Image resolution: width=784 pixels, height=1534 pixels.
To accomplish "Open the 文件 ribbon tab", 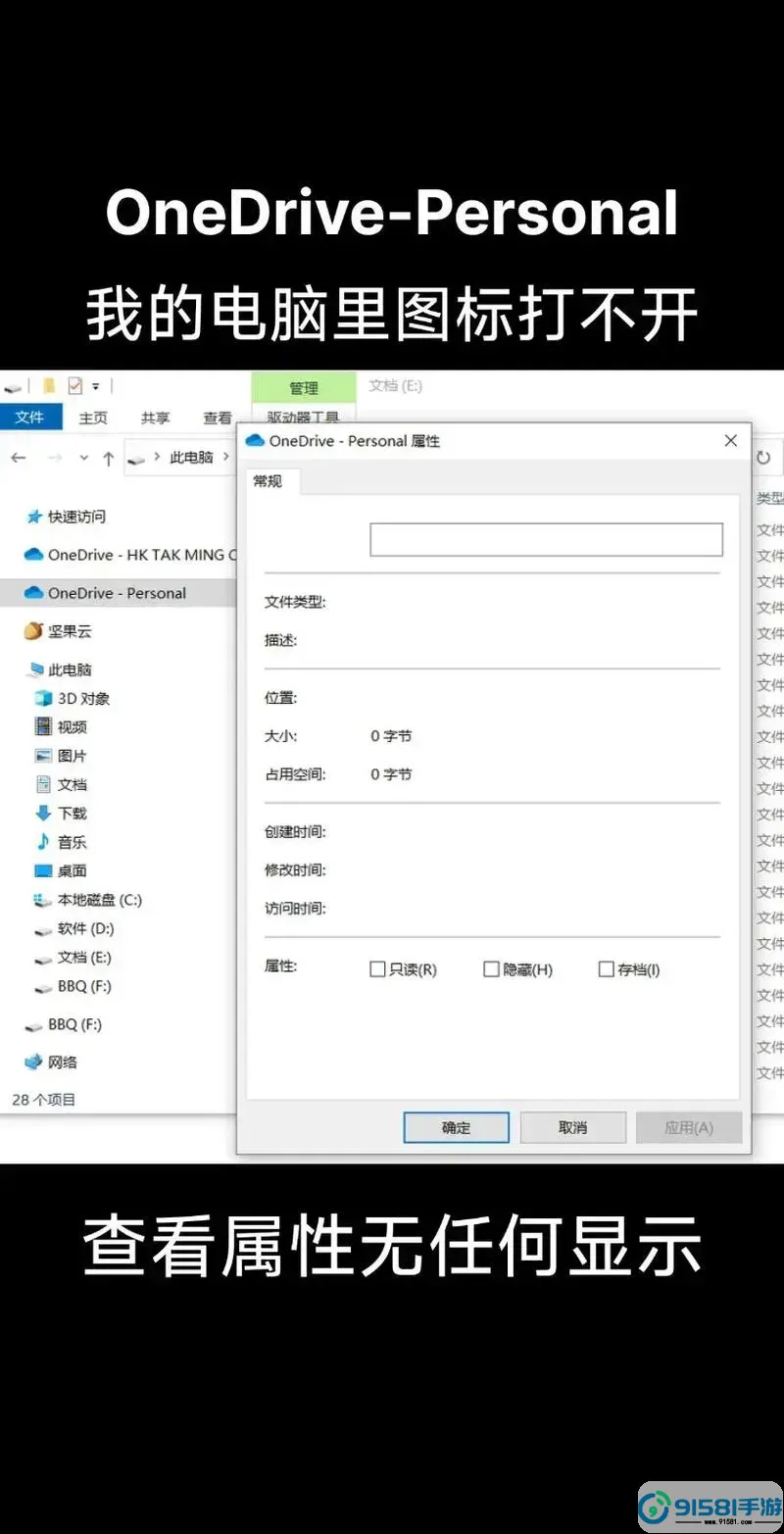I will coord(30,418).
